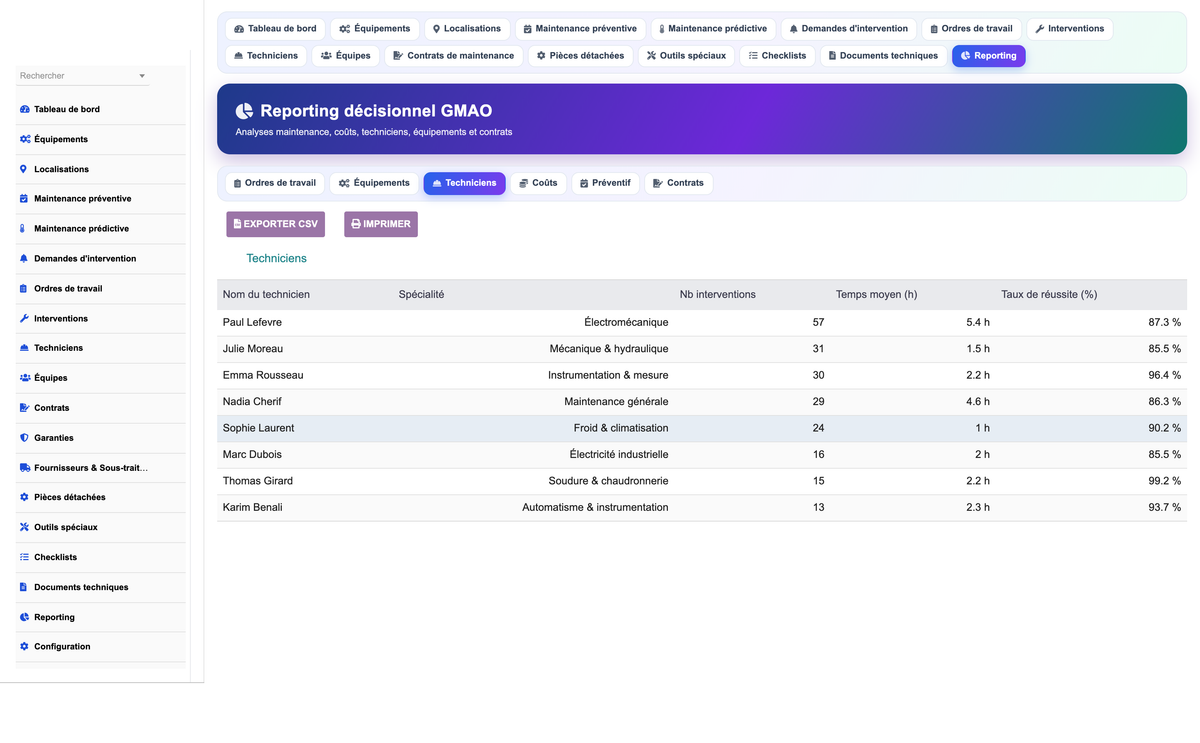Image resolution: width=1200 pixels, height=743 pixels.
Task: Click the Maintenance préventive calendar icon in sidebar
Action: pos(24,199)
